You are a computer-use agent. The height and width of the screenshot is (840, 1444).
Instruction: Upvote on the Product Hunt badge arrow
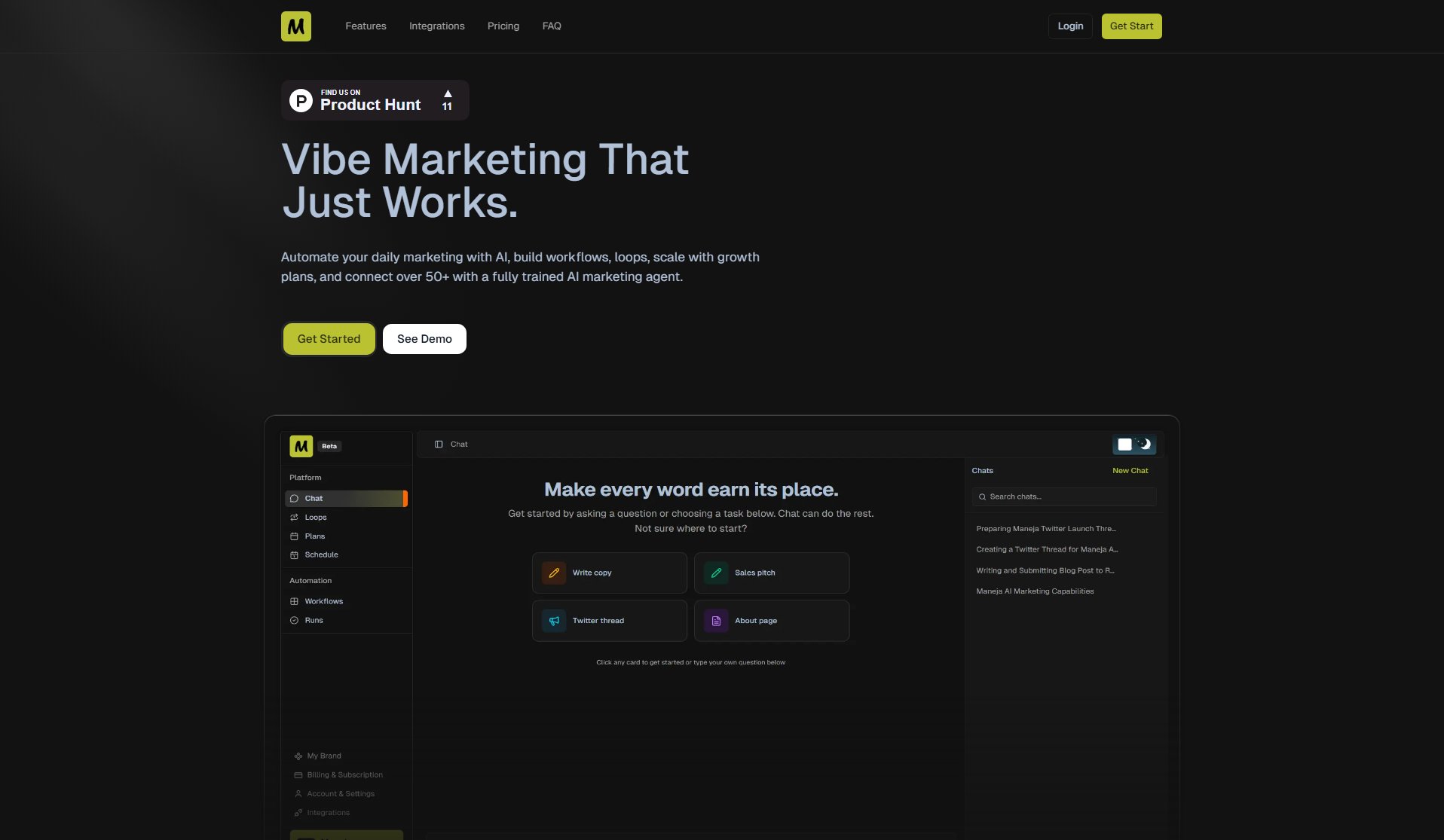(x=447, y=94)
